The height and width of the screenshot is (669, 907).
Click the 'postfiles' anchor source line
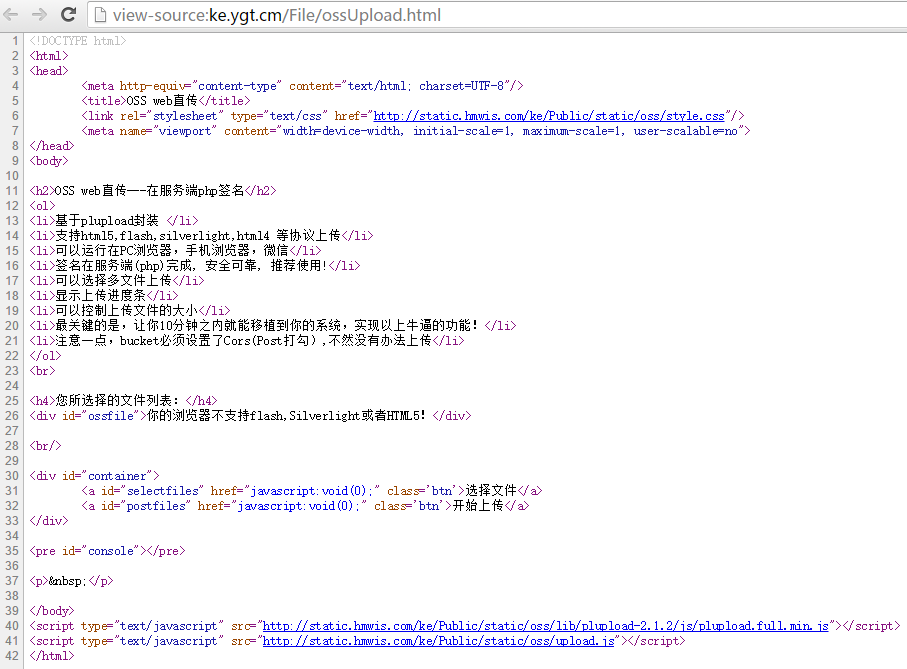click(305, 506)
